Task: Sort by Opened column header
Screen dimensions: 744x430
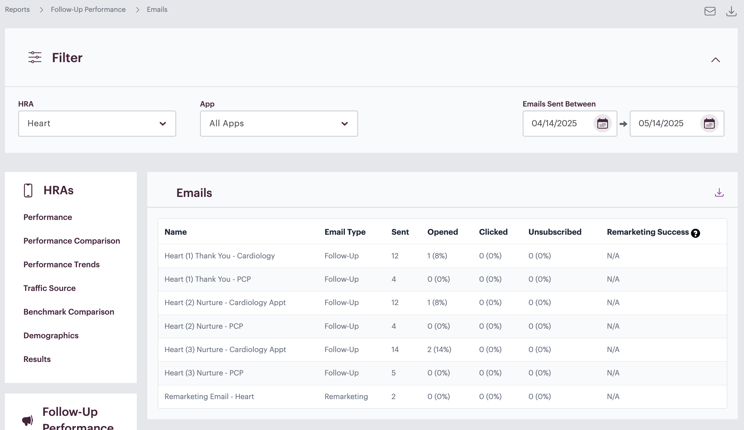Action: pyautogui.click(x=443, y=232)
